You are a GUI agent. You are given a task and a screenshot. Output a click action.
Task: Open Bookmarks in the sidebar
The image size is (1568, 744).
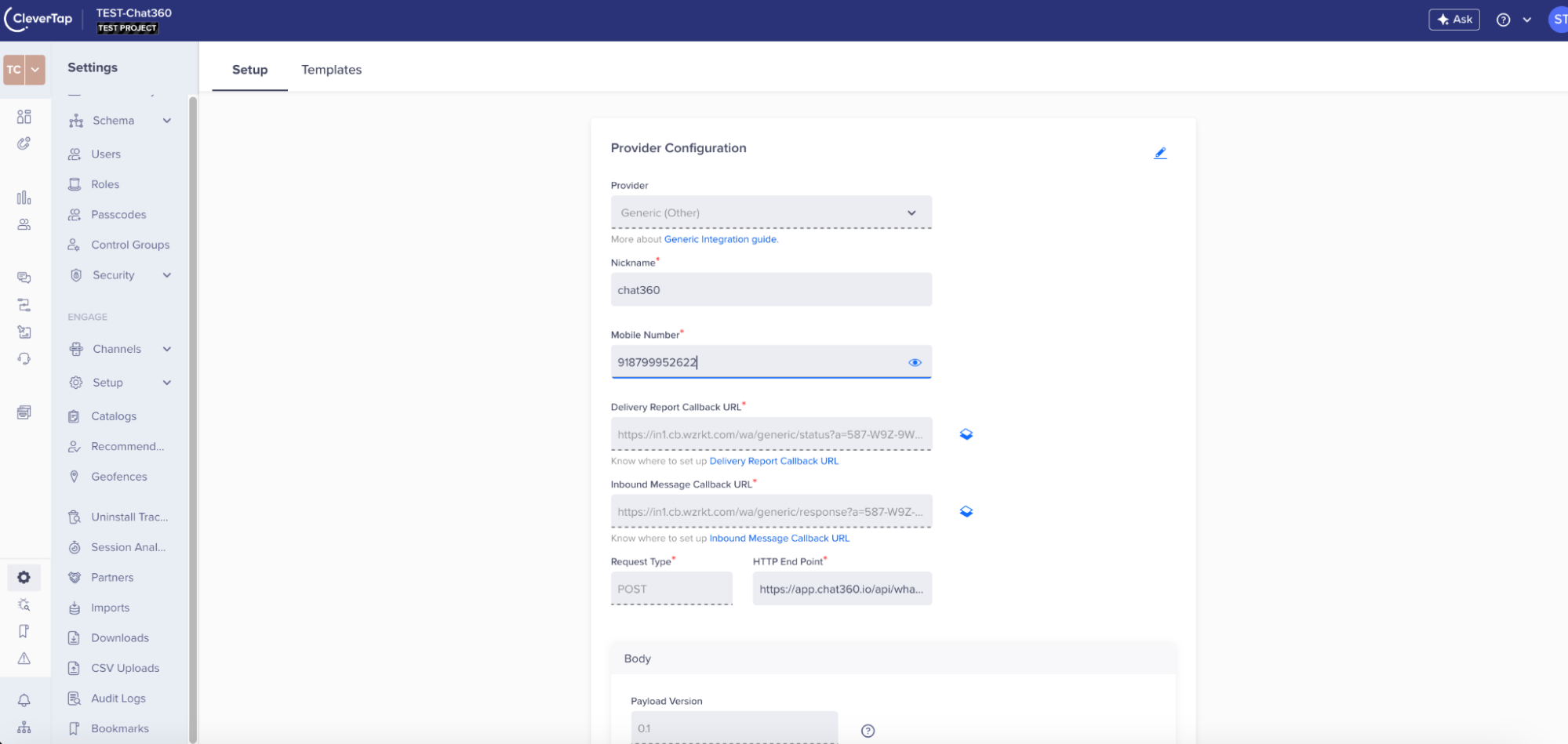120,728
